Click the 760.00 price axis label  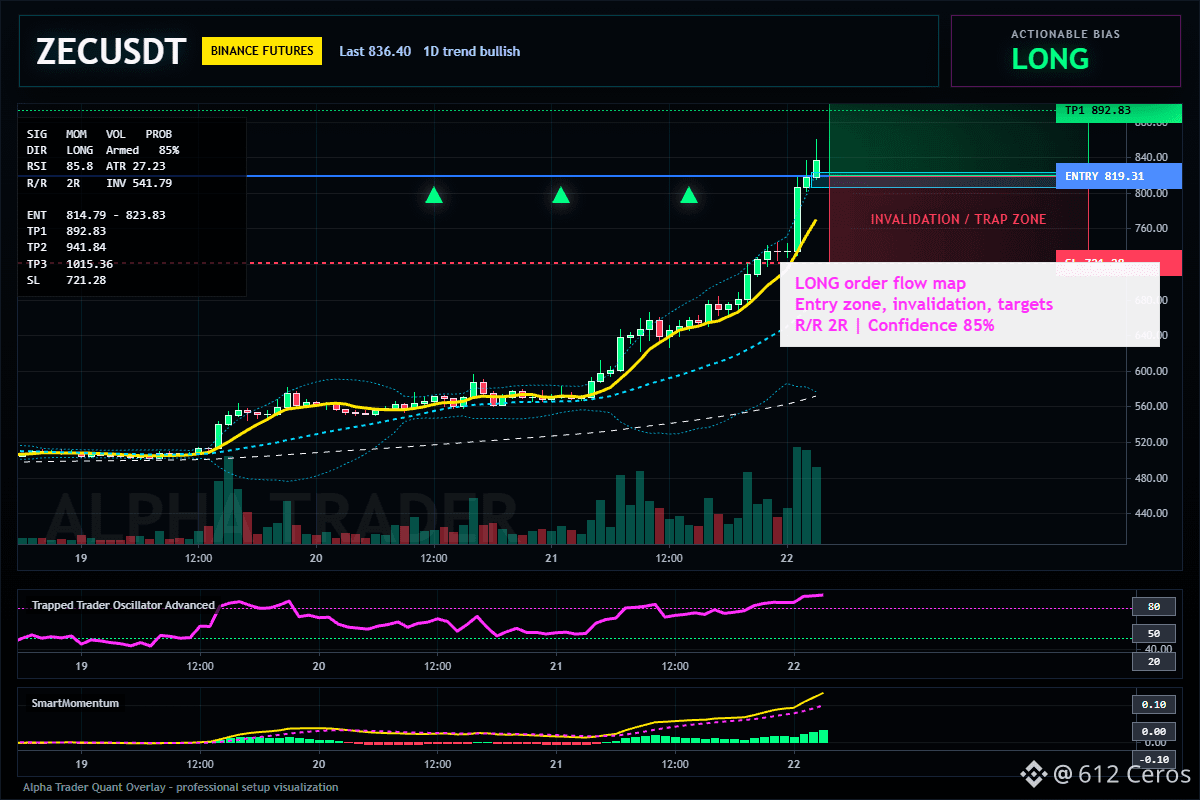[x=1152, y=229]
